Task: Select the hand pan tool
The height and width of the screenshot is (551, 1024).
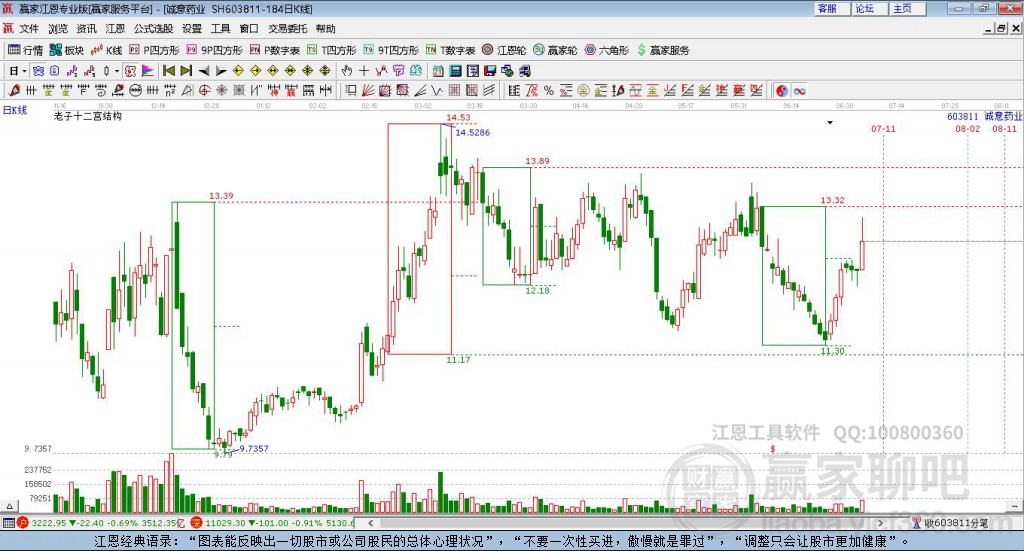Action: coord(347,71)
